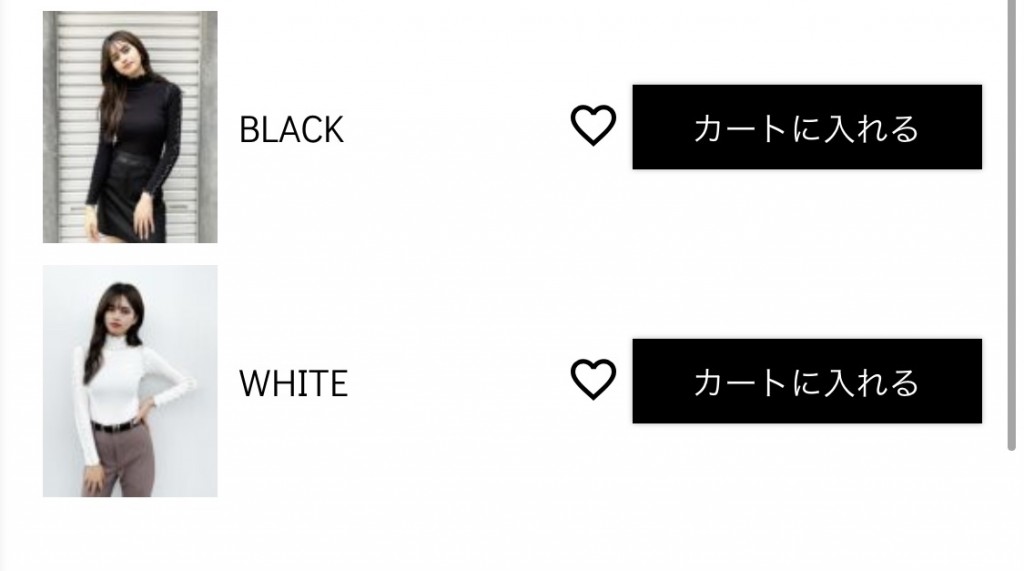Click the vertical scrollbar thumb

pos(1011,225)
